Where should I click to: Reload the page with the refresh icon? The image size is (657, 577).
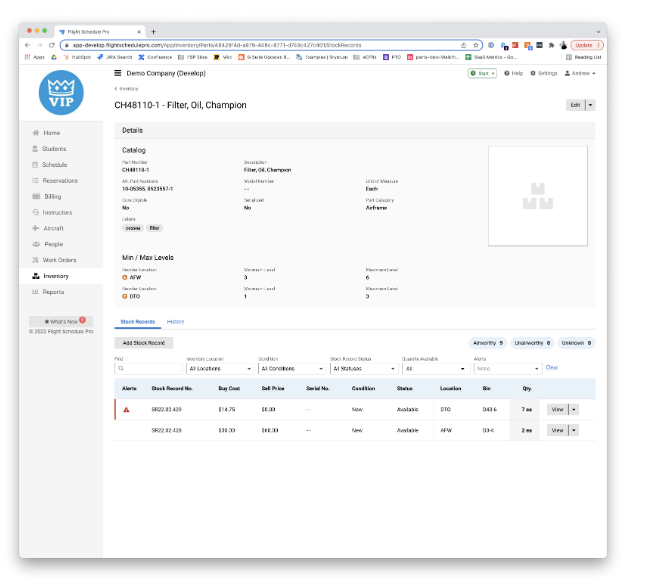click(x=52, y=45)
